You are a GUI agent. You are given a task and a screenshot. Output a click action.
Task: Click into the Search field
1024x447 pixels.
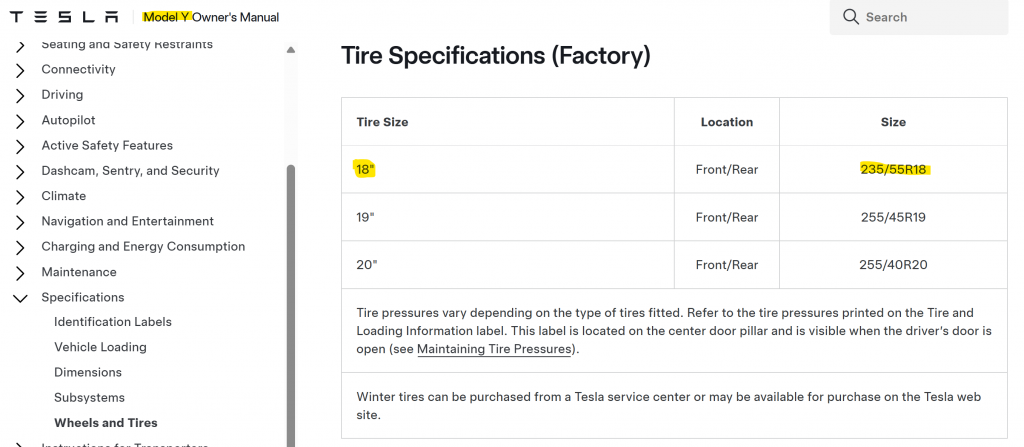point(930,17)
